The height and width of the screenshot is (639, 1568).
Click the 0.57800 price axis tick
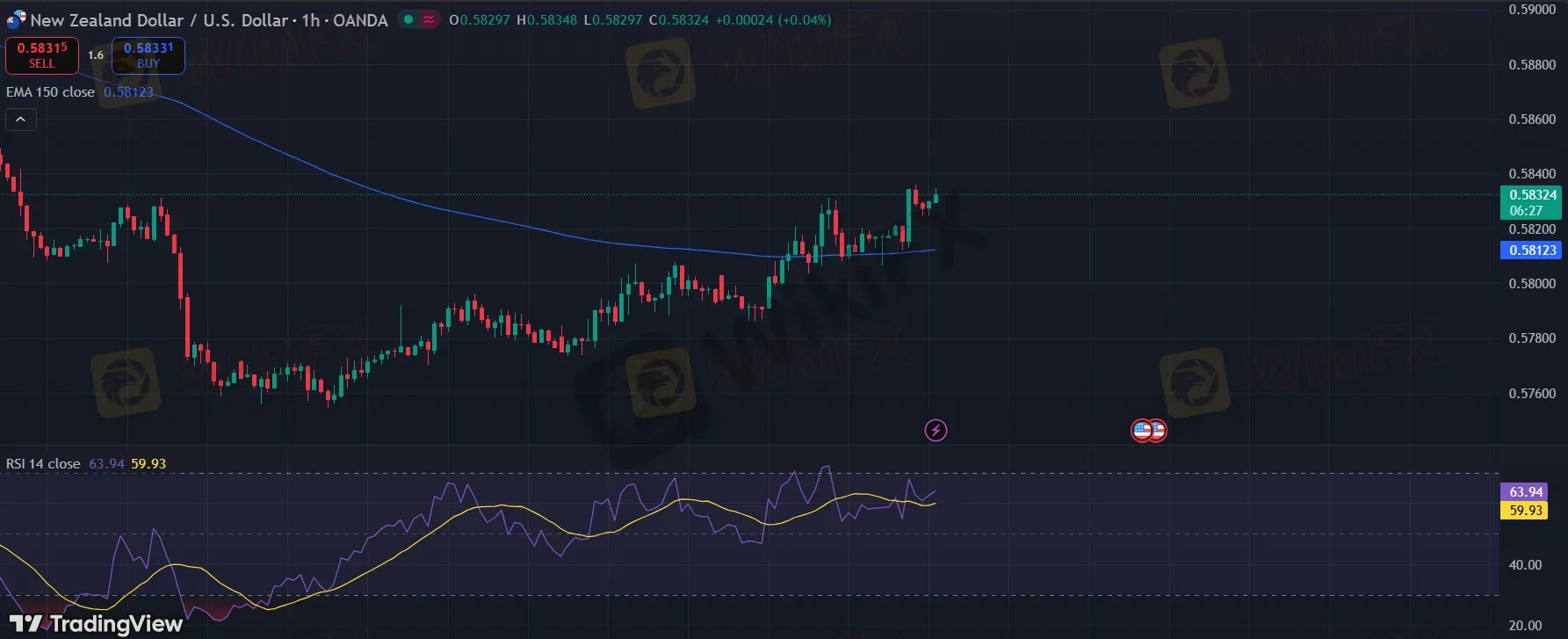point(1532,338)
